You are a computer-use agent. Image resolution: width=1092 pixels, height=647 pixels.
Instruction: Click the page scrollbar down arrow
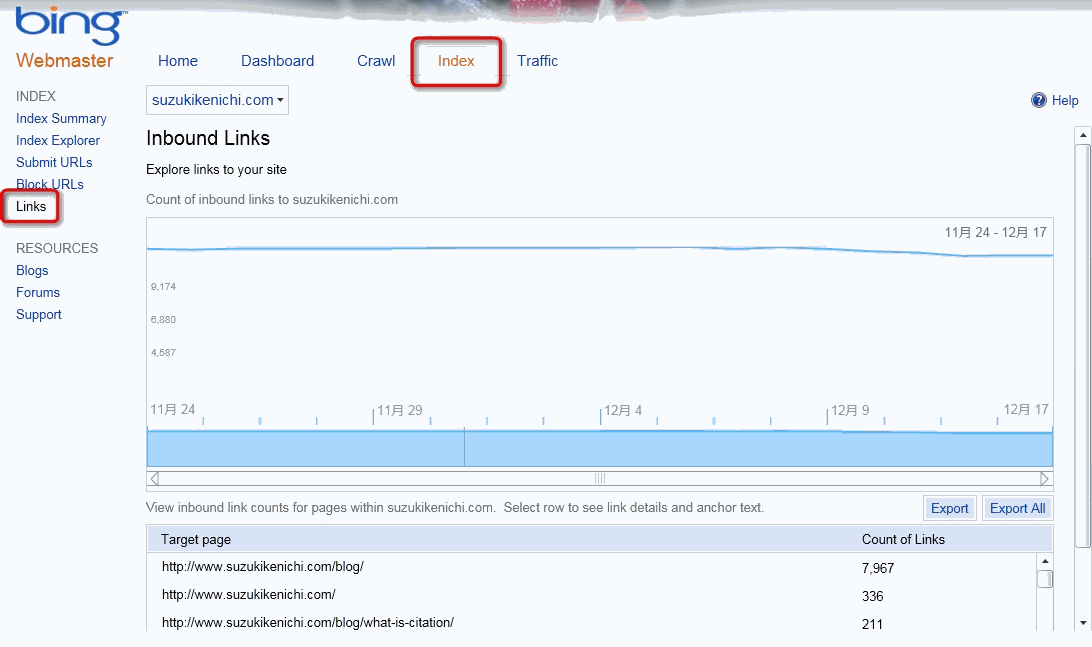tap(1081, 622)
